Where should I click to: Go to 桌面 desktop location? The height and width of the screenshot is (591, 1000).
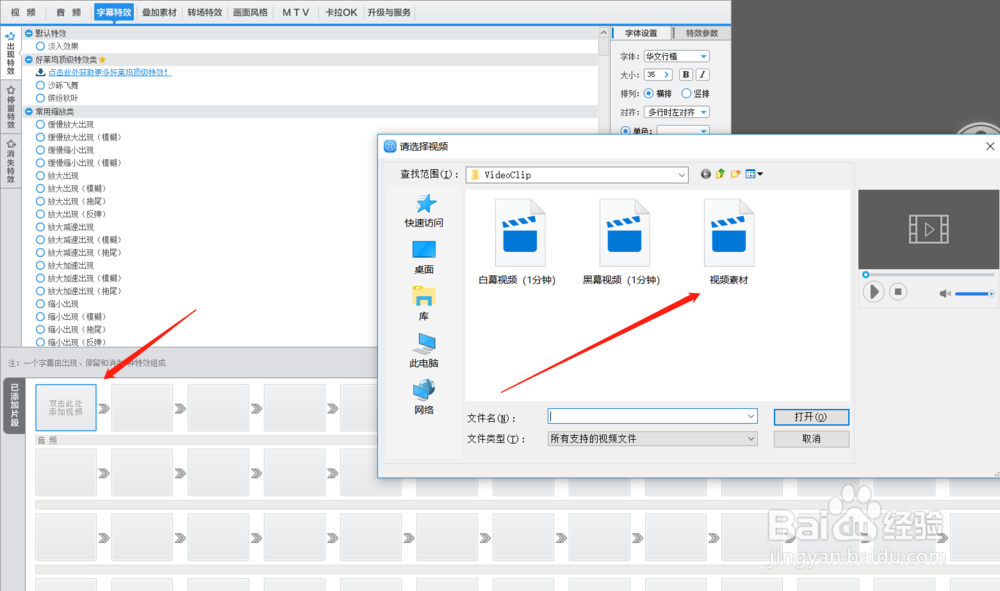coord(423,257)
